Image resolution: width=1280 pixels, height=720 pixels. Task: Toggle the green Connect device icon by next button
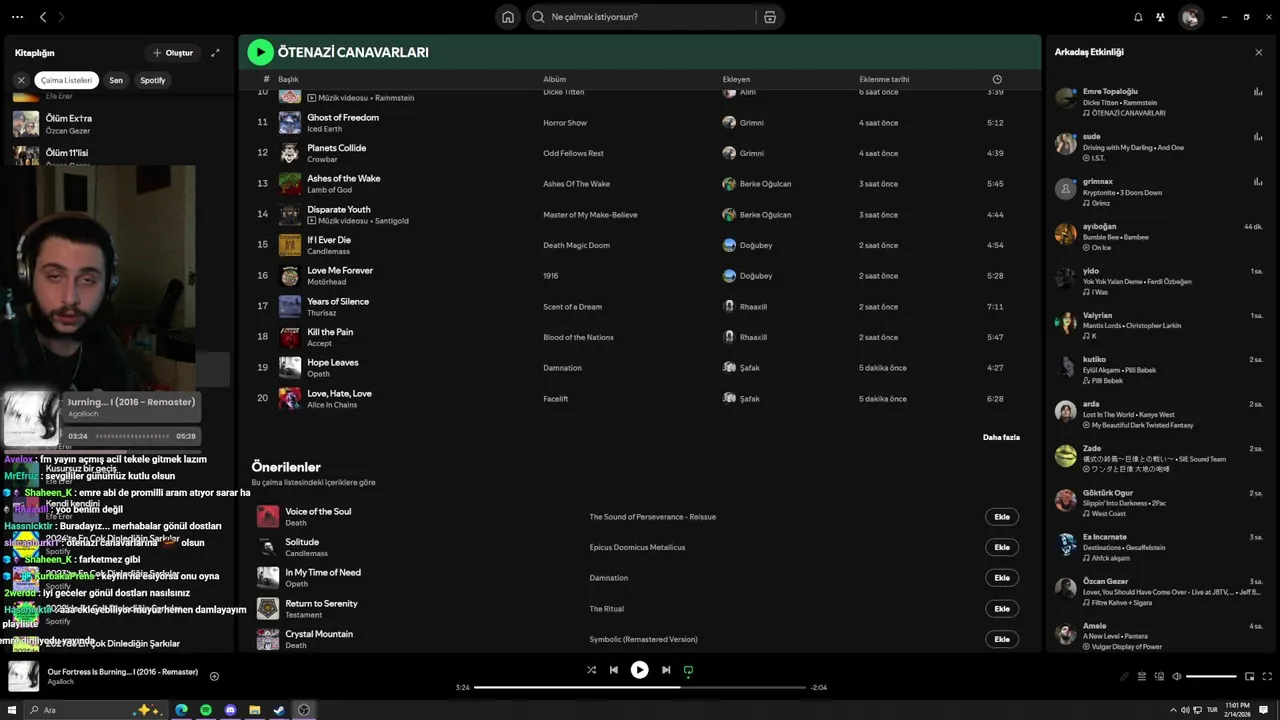tap(688, 670)
